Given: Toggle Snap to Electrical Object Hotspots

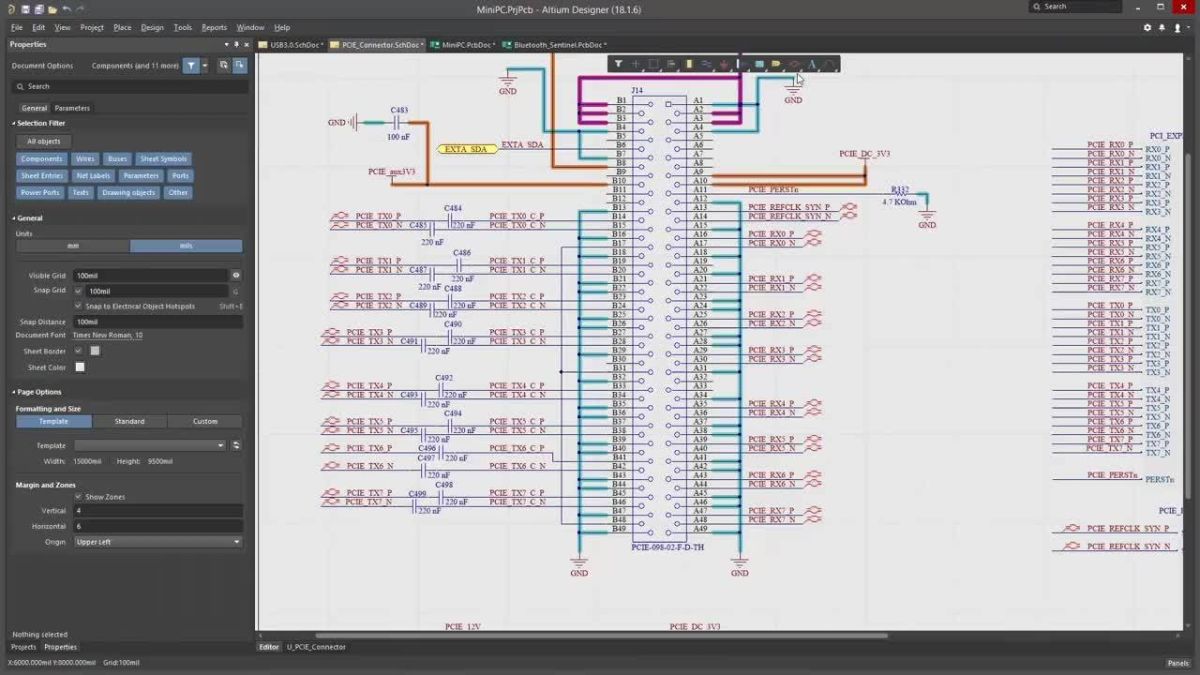Looking at the screenshot, I should click(x=79, y=306).
